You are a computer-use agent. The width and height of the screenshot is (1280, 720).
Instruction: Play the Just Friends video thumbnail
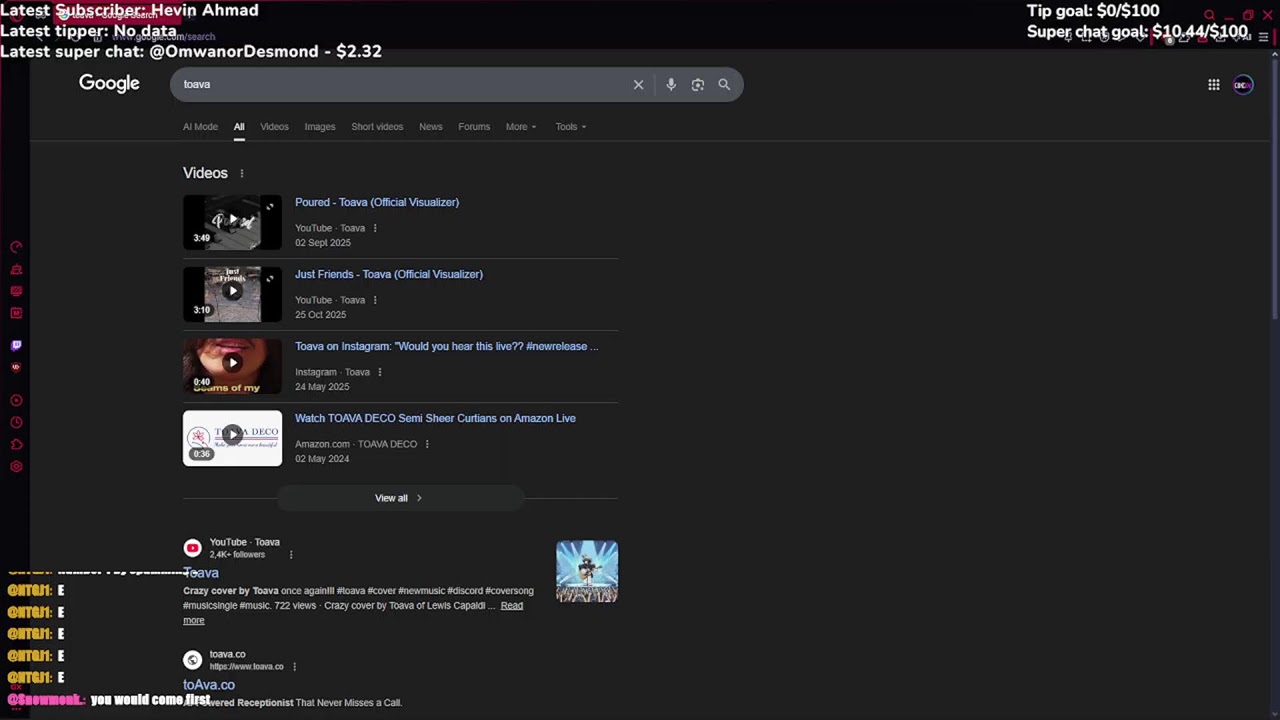[x=232, y=294]
